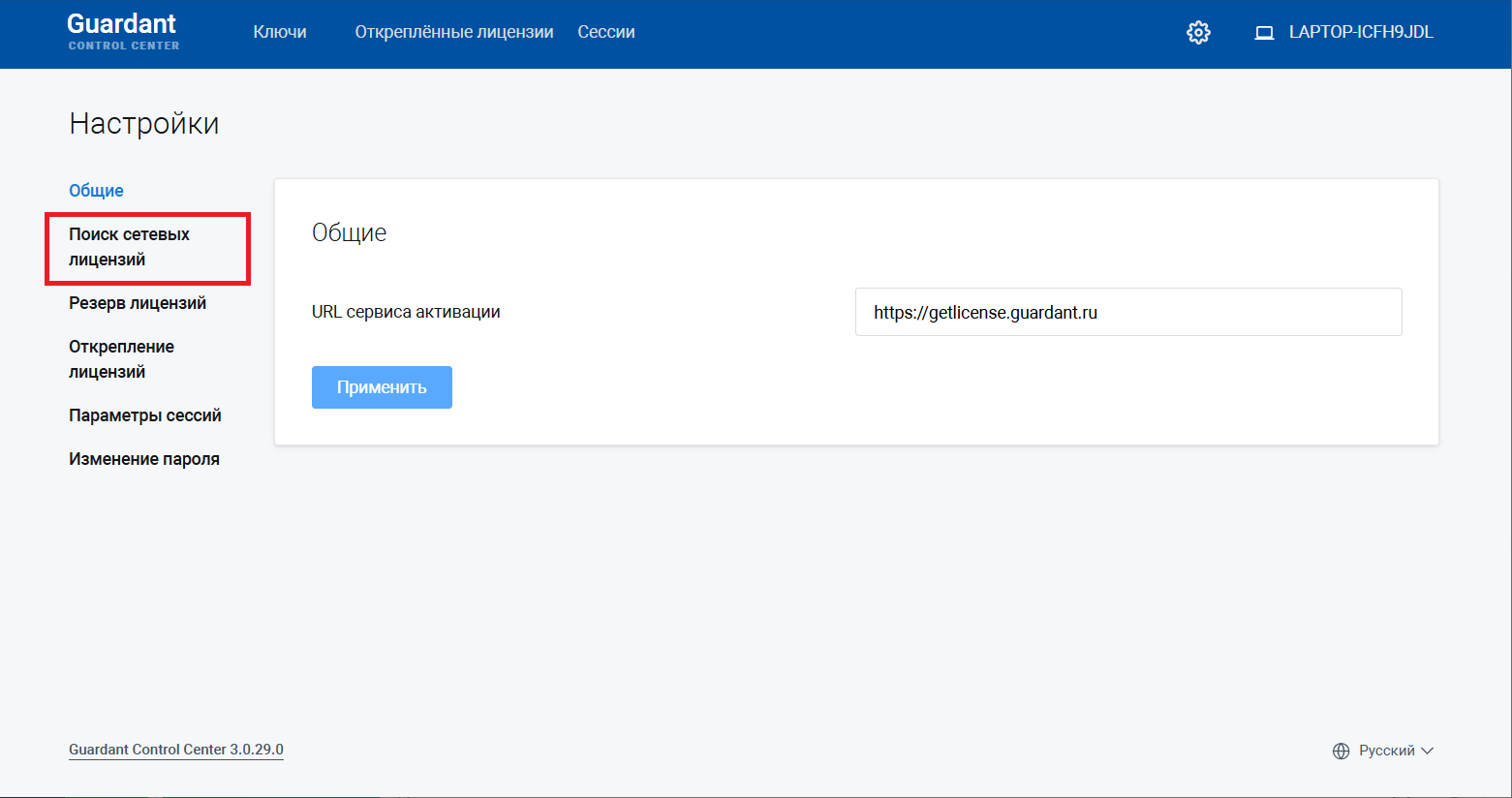Click the globe language icon

pyautogui.click(x=1341, y=752)
